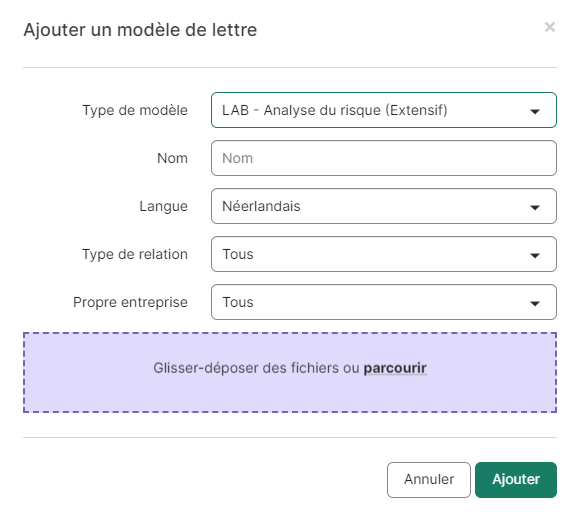Click the Glisser-déposer des fichiers drop zone
This screenshot has height=514, width=579.
(x=290, y=372)
